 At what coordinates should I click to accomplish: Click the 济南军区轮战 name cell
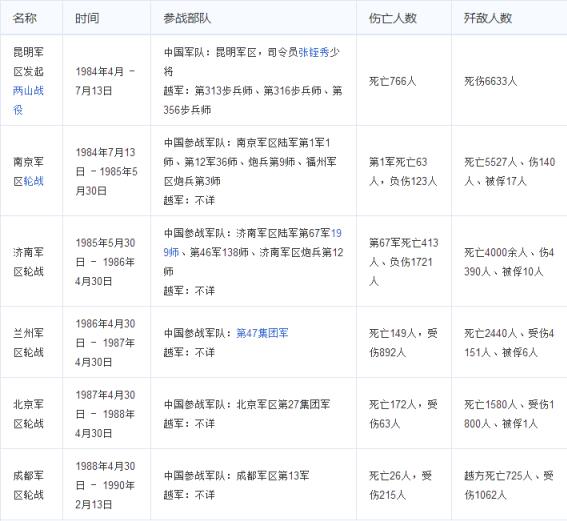click(31, 261)
